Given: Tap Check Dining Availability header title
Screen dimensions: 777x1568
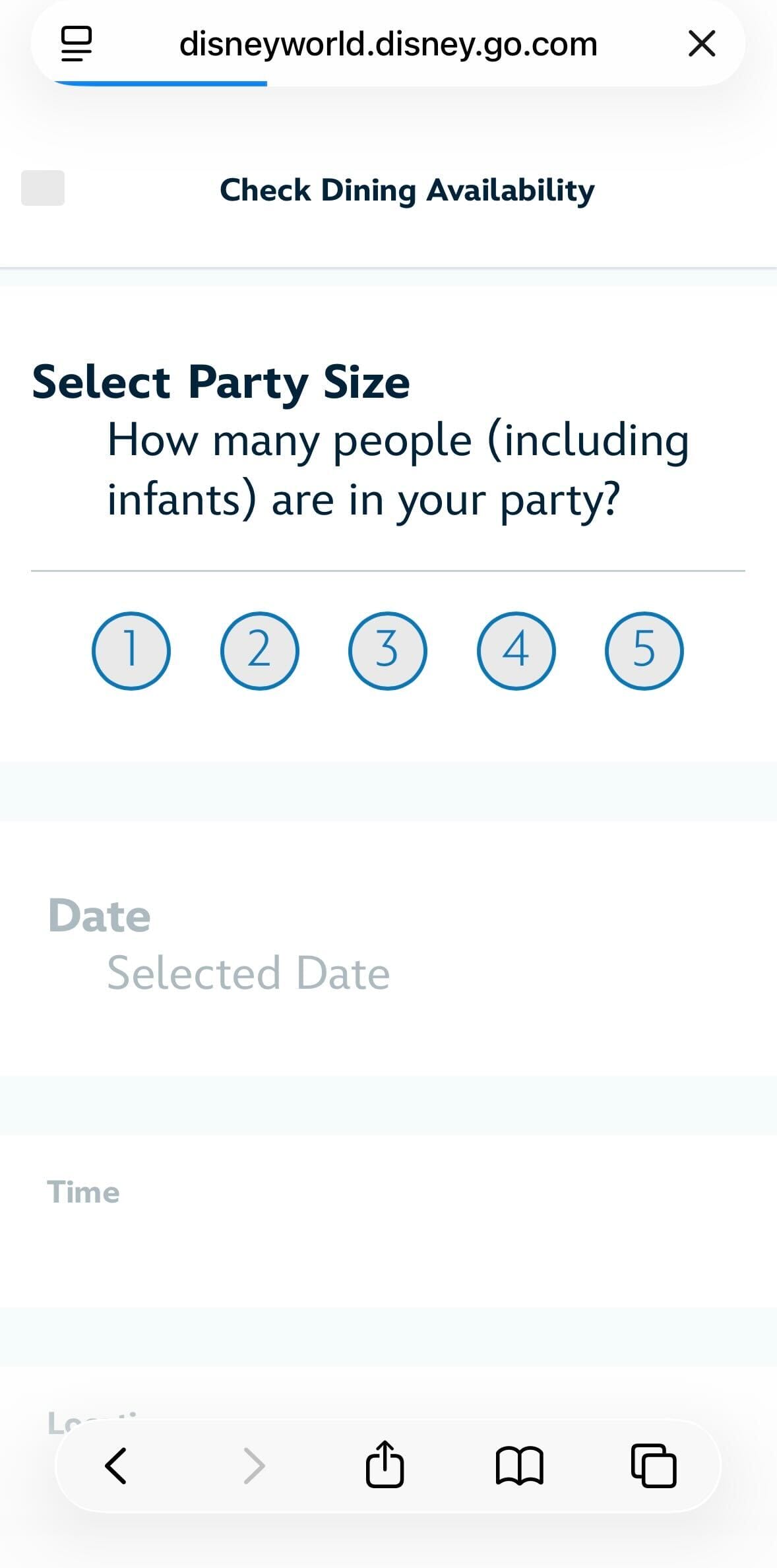Looking at the screenshot, I should [x=407, y=190].
